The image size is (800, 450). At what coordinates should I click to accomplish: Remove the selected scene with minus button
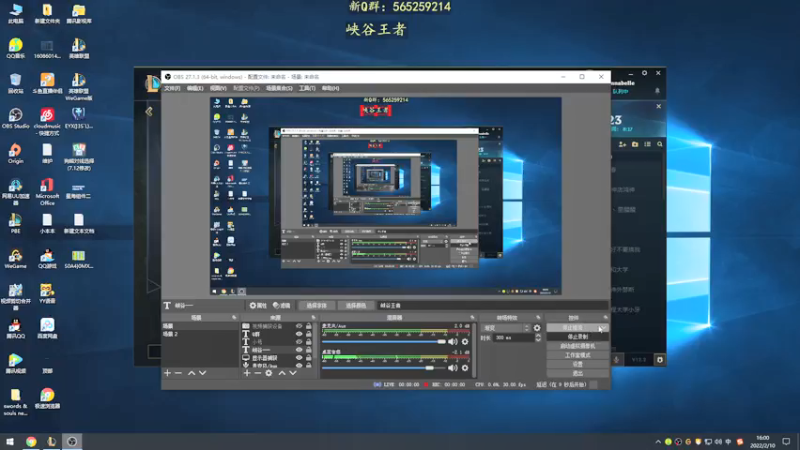(x=178, y=373)
